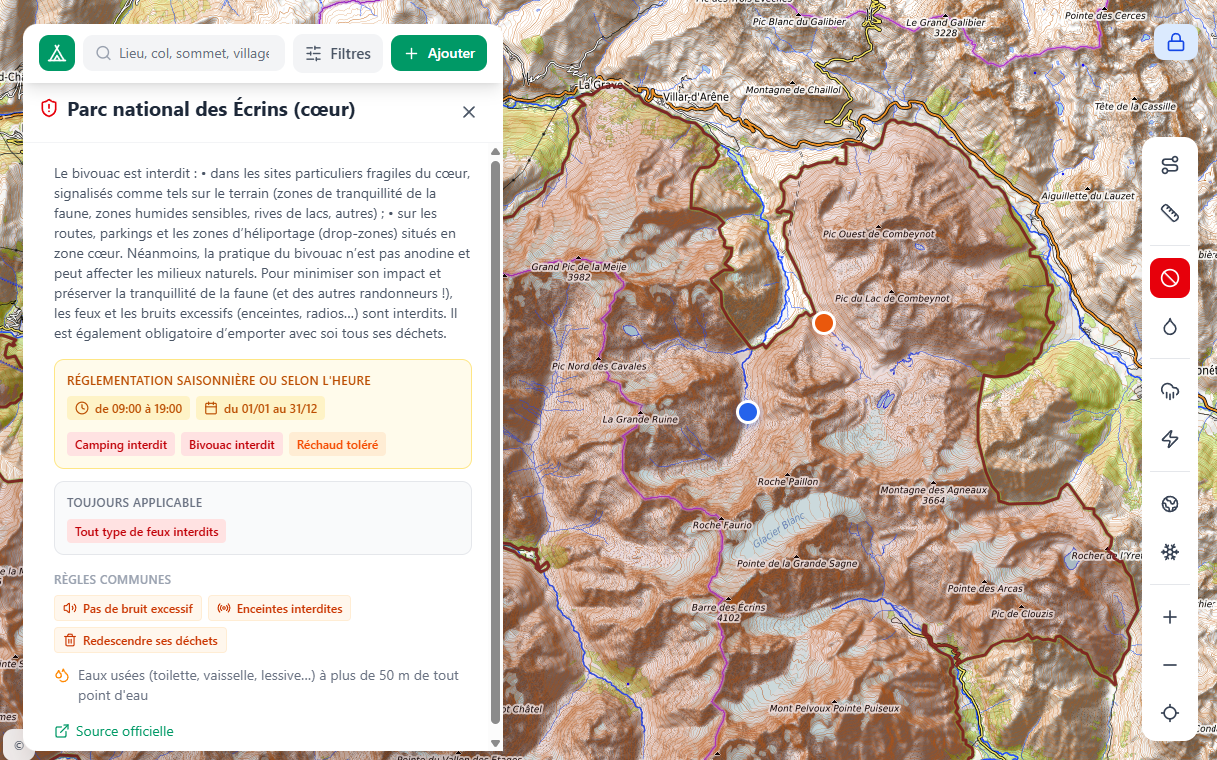This screenshot has height=760, width=1217.
Task: Click the Bivouac interdit tag
Action: 232,445
